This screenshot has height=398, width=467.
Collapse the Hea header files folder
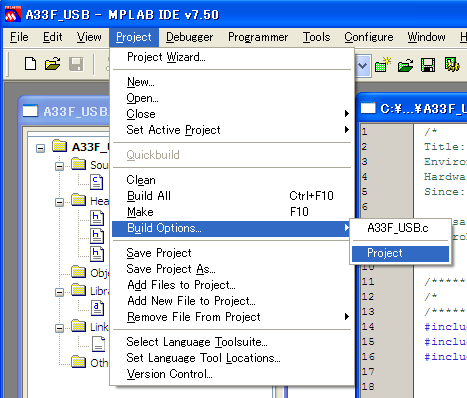[x=59, y=202]
